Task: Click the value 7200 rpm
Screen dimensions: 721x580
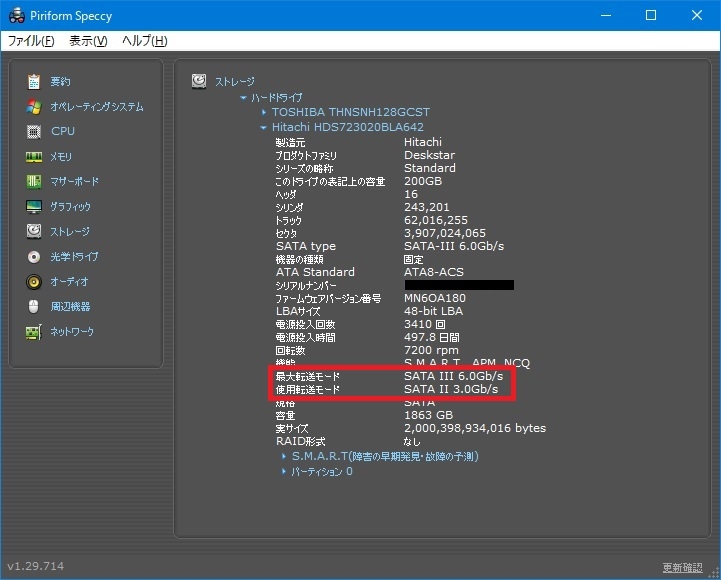Action: point(431,350)
